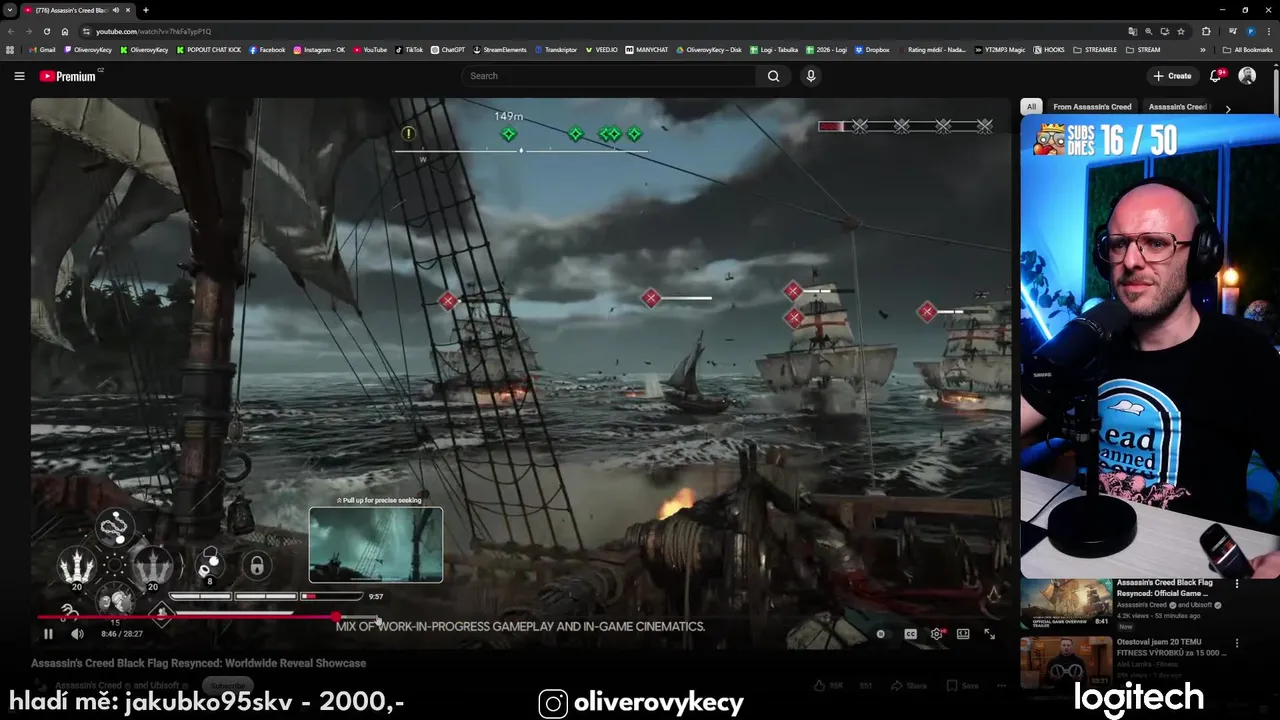Open YT2MP3 Magic bookmark
This screenshot has width=1280, height=720.
click(x=1000, y=49)
